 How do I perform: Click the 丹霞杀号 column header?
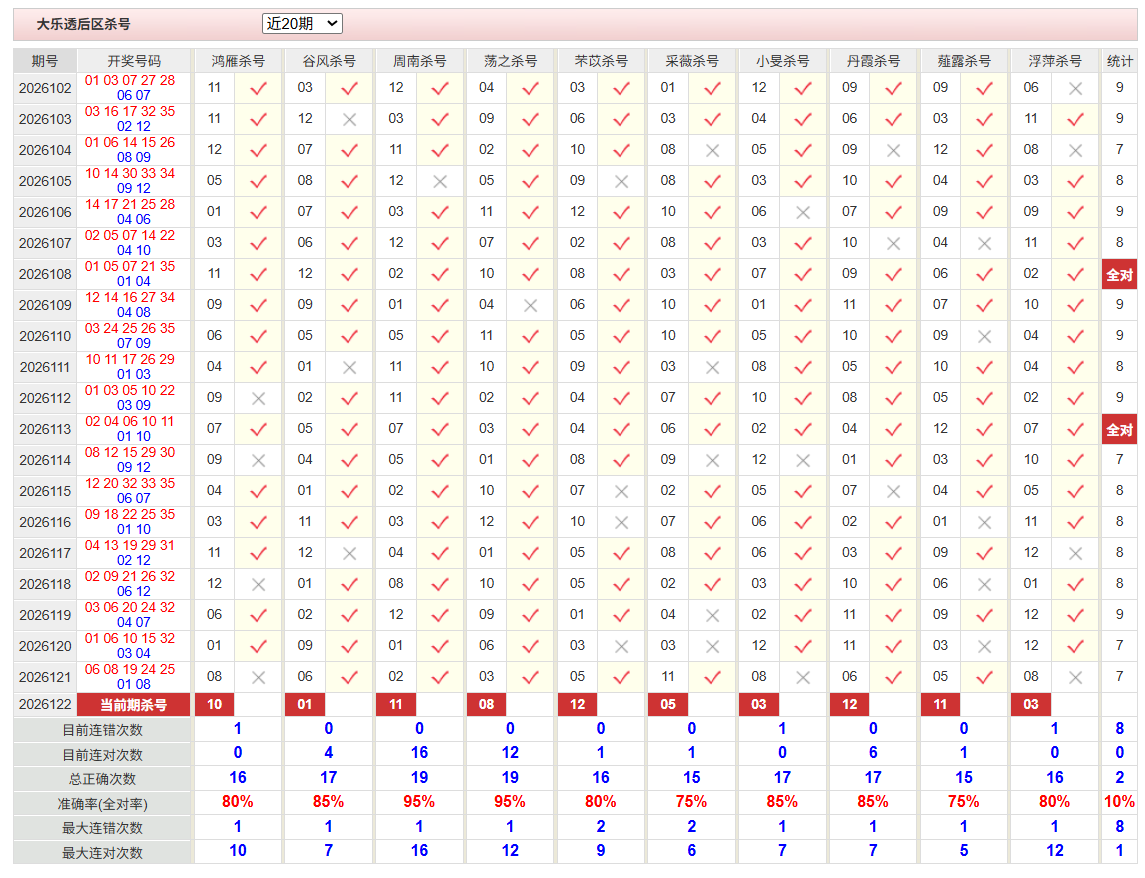coord(873,61)
